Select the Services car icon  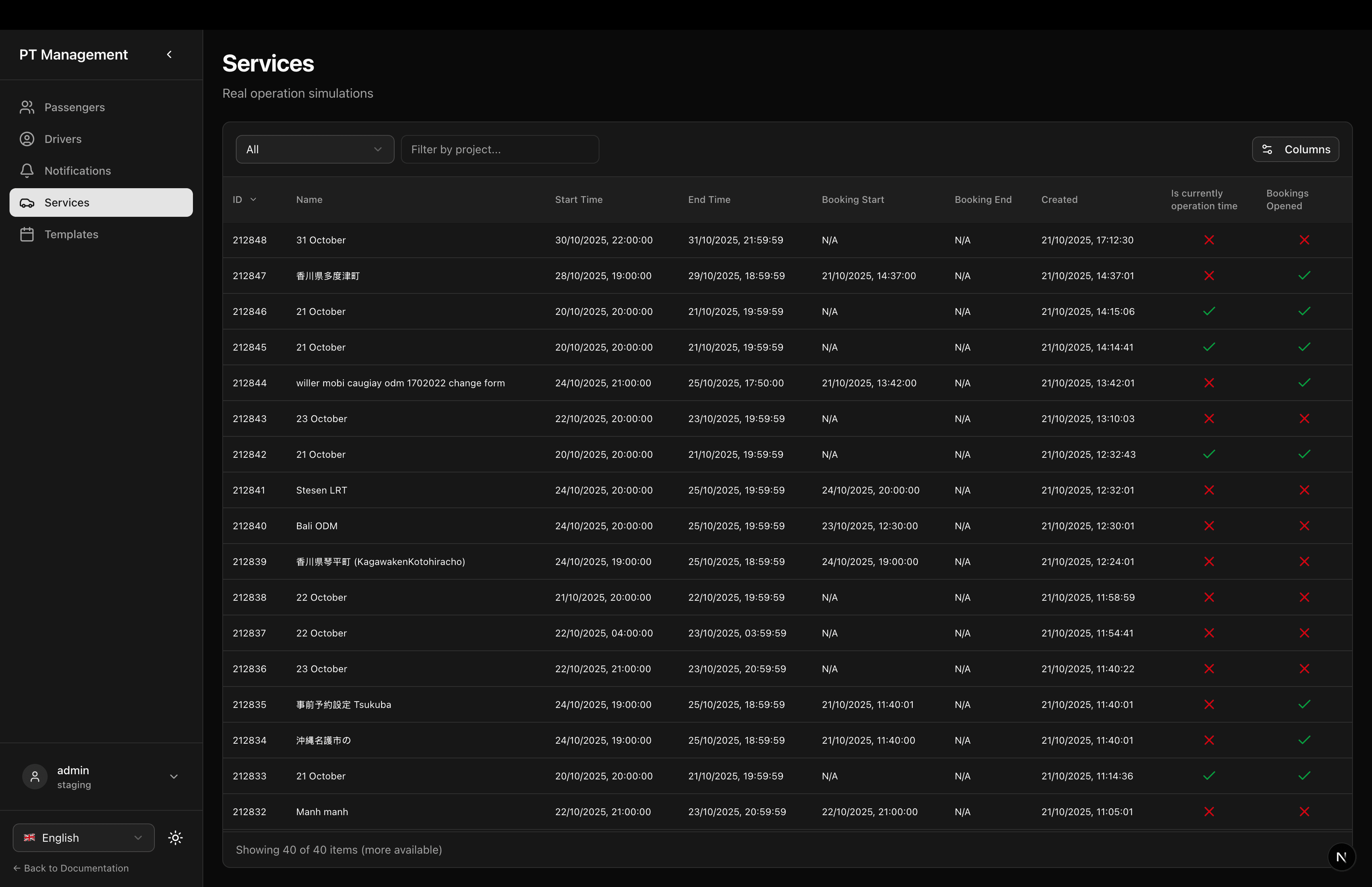(27, 202)
